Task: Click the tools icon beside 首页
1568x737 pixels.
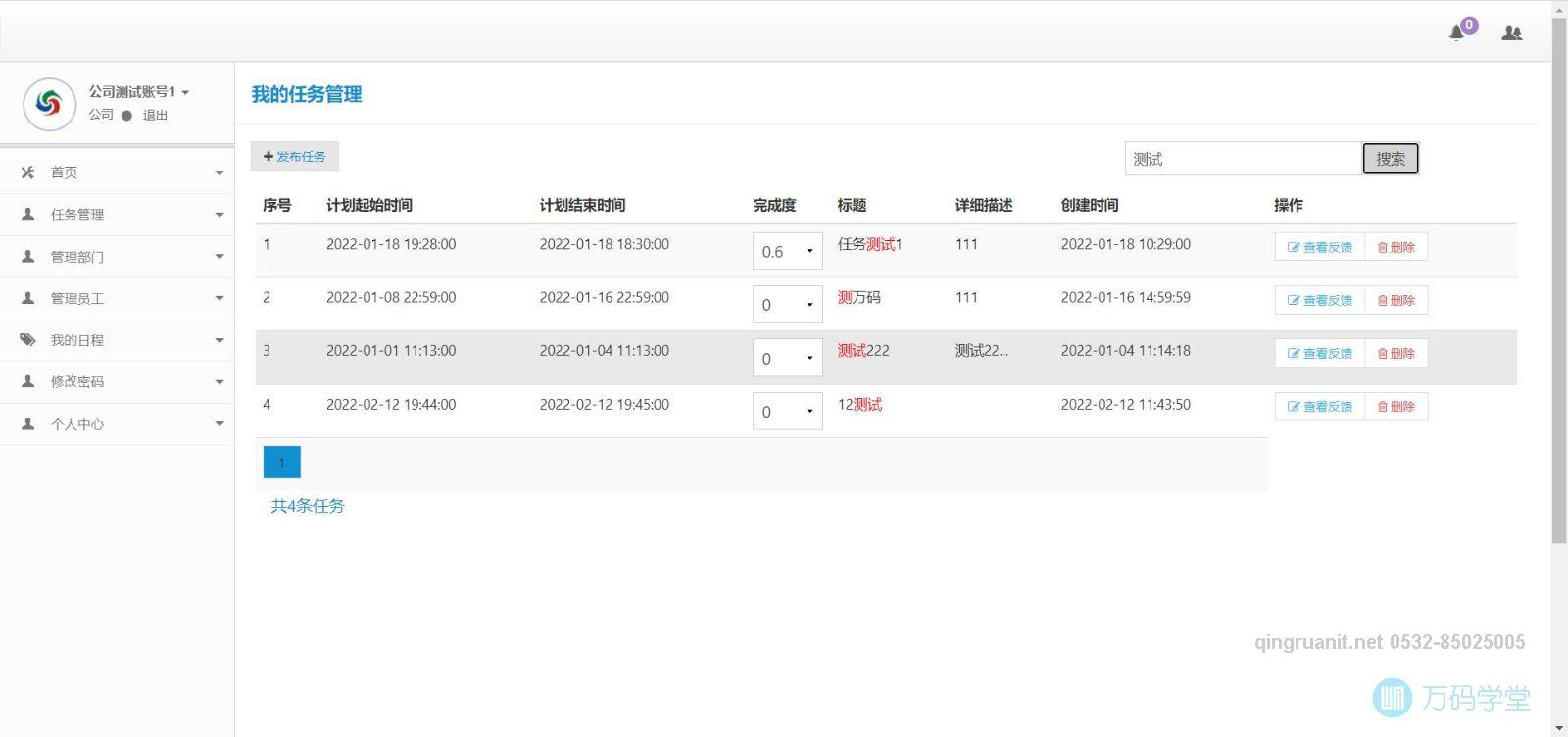Action: [x=27, y=172]
